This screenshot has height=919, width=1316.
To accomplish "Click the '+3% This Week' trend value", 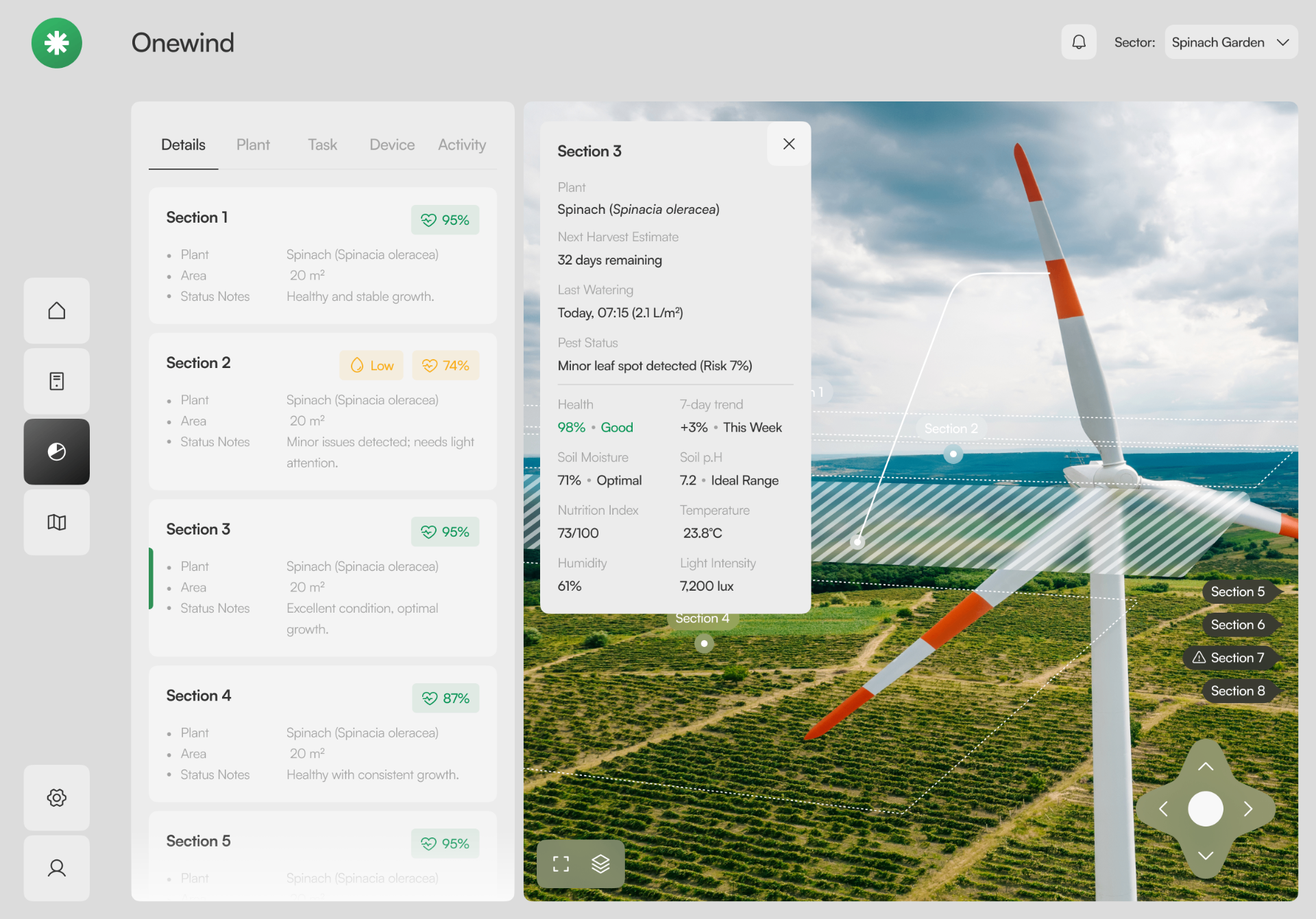I will point(731,428).
